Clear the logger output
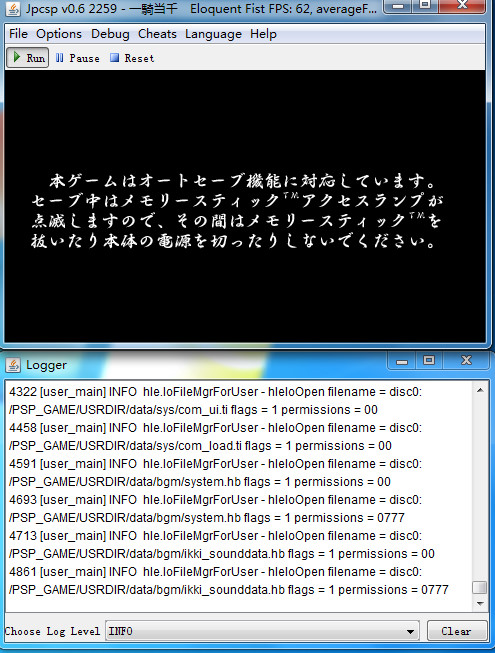The height and width of the screenshot is (653, 495). [457, 631]
